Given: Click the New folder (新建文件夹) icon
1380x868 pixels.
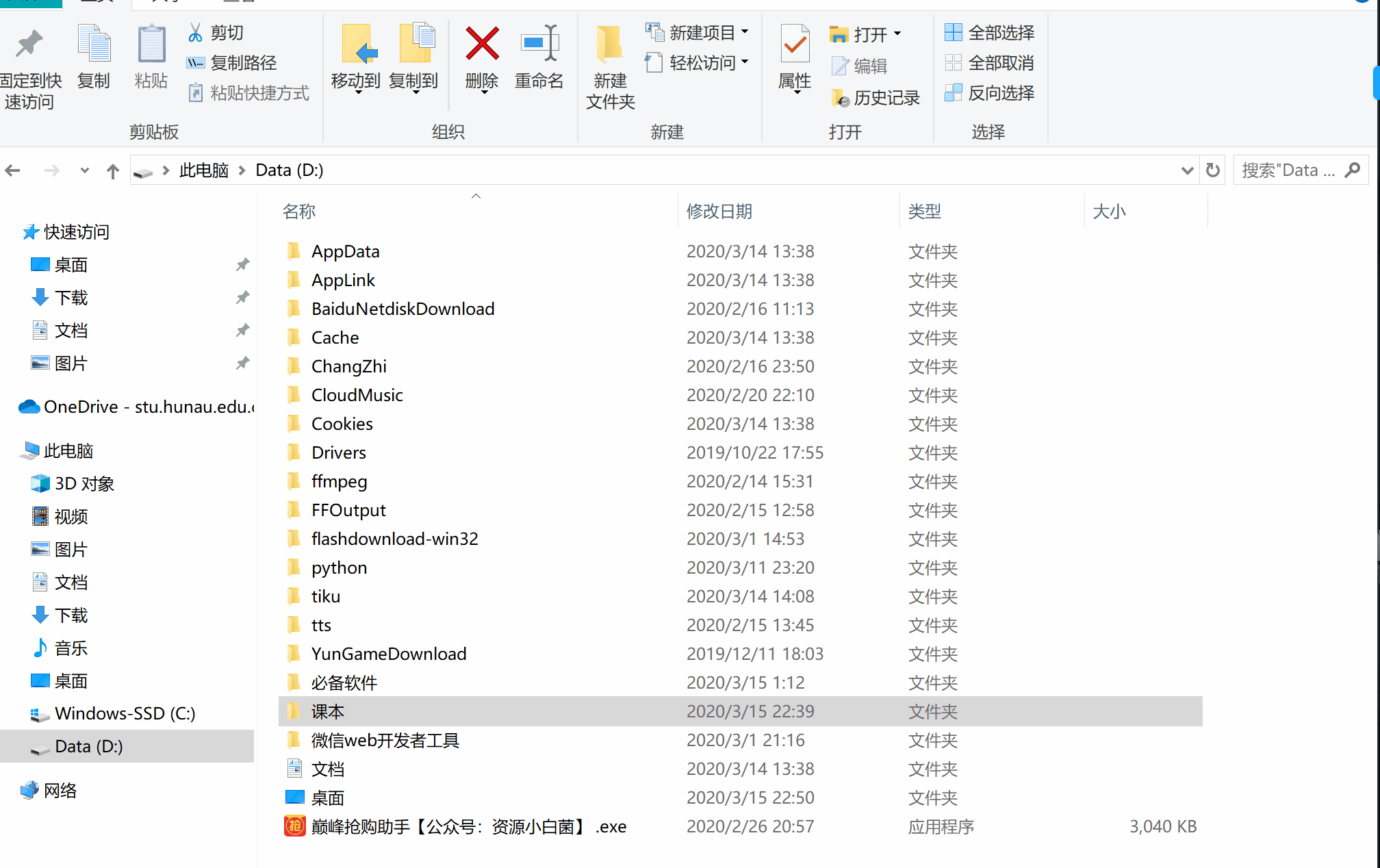Looking at the screenshot, I should (609, 44).
